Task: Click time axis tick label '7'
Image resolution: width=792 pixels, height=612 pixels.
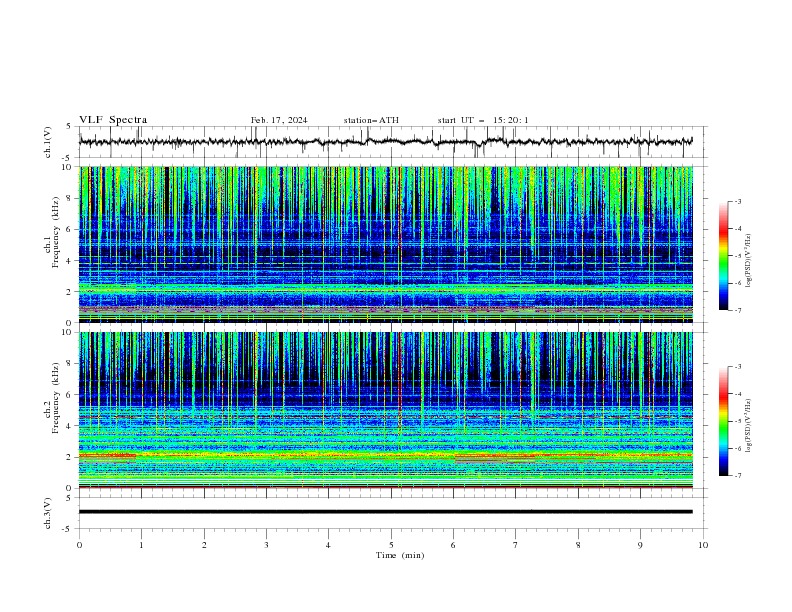Action: [x=516, y=545]
